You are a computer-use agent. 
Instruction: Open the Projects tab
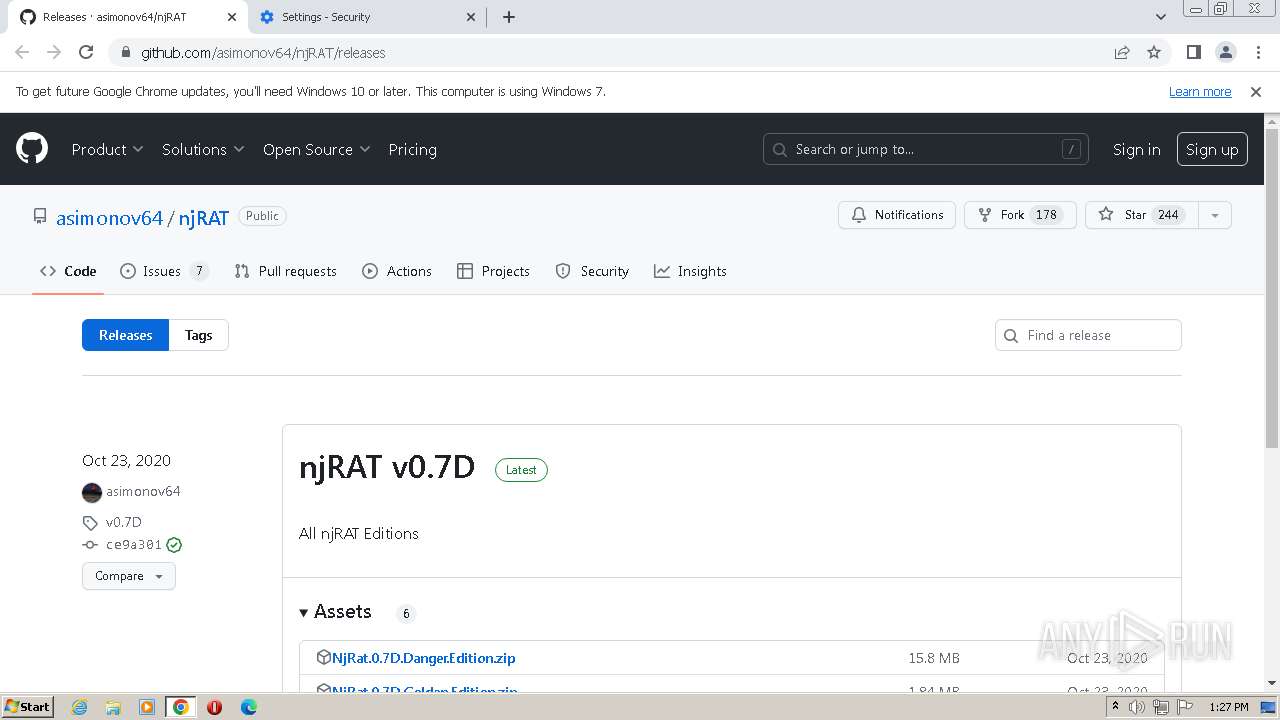pyautogui.click(x=493, y=271)
